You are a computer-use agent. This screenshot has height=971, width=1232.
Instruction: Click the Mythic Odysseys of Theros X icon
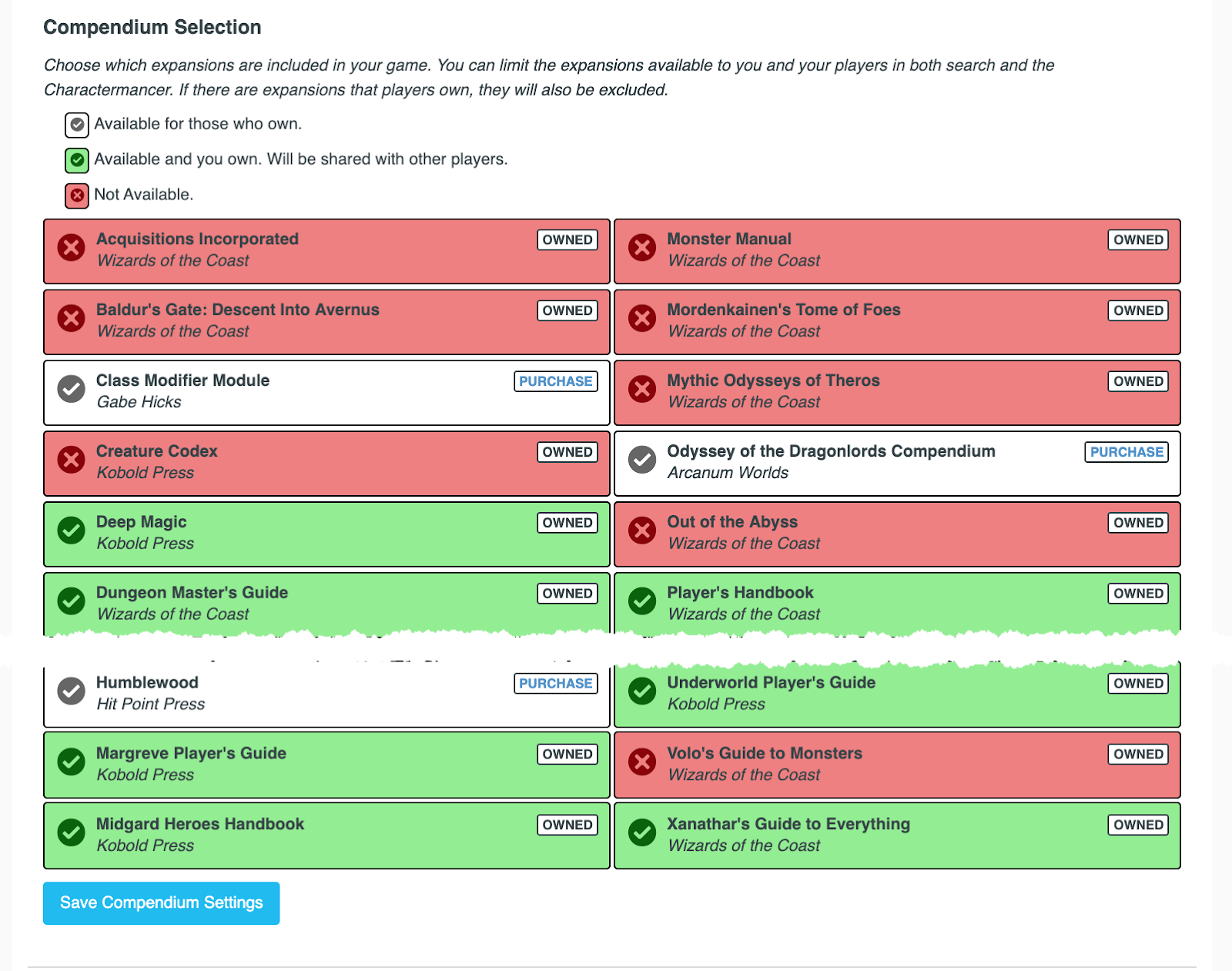[642, 390]
